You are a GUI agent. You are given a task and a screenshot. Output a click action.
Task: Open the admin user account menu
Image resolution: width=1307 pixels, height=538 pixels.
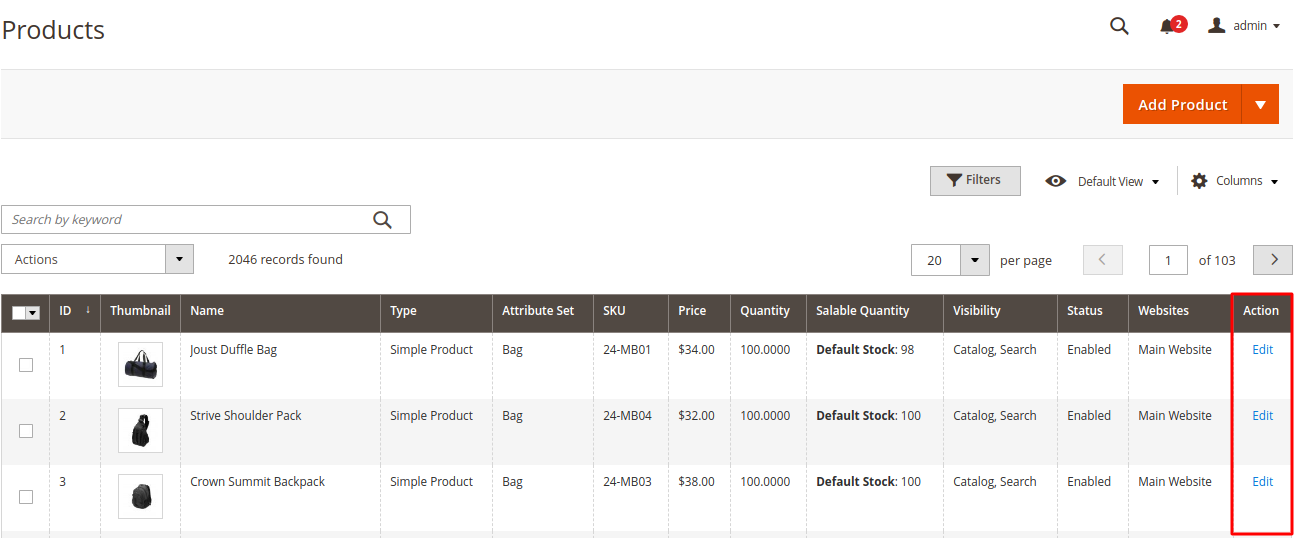click(x=1244, y=26)
